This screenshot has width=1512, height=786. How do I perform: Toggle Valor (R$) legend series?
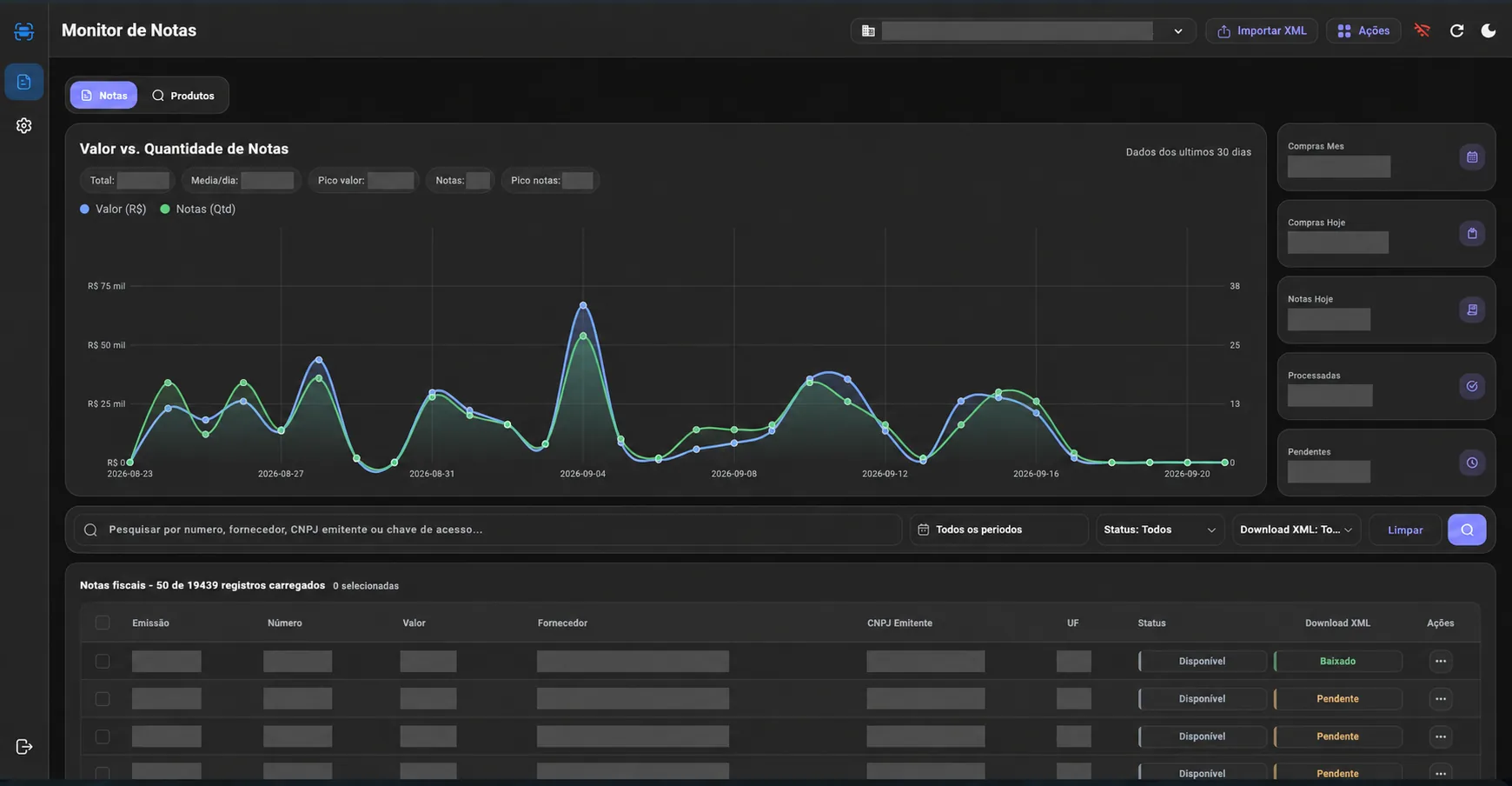pyautogui.click(x=113, y=209)
